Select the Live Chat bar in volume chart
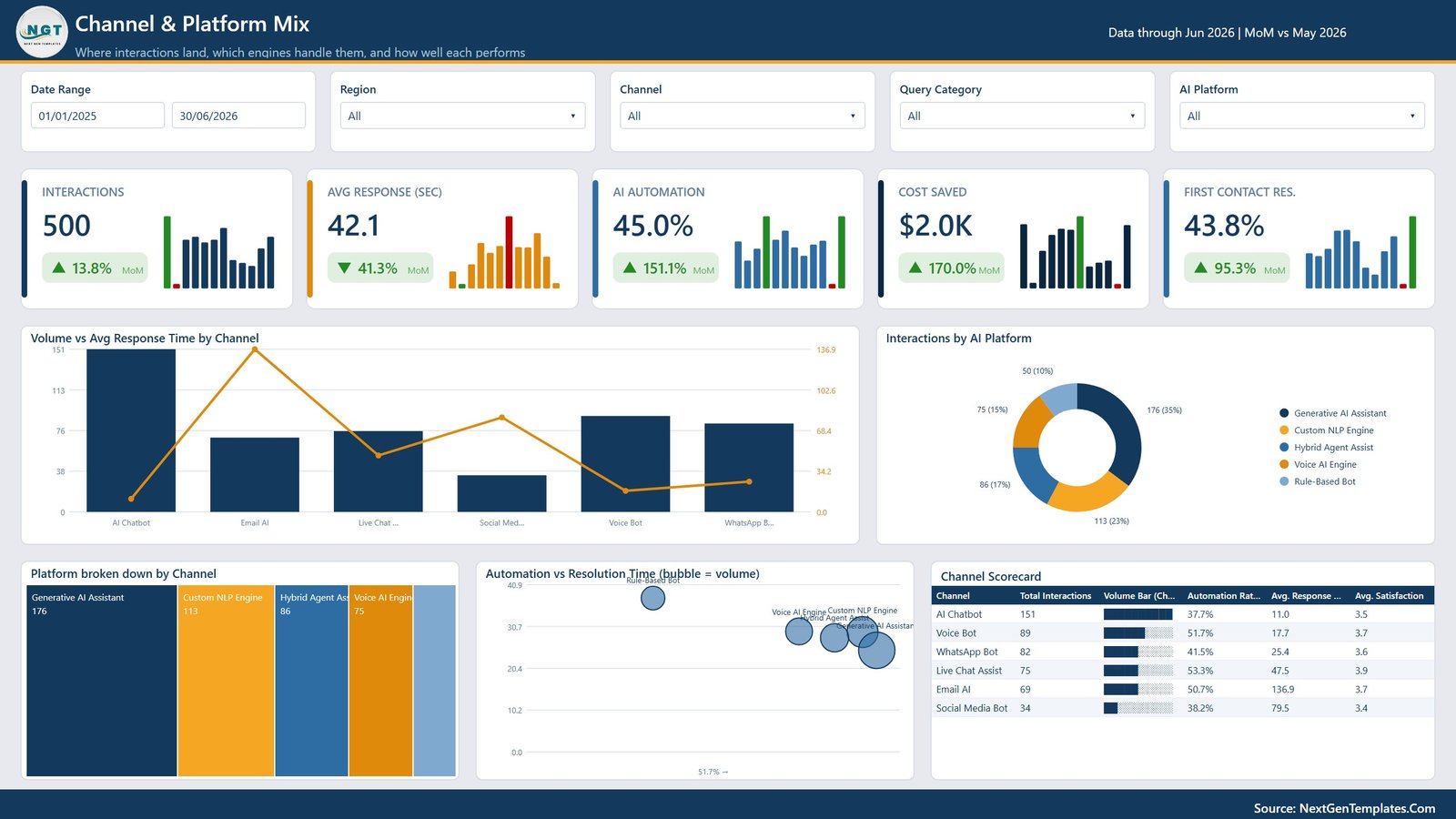 click(379, 471)
